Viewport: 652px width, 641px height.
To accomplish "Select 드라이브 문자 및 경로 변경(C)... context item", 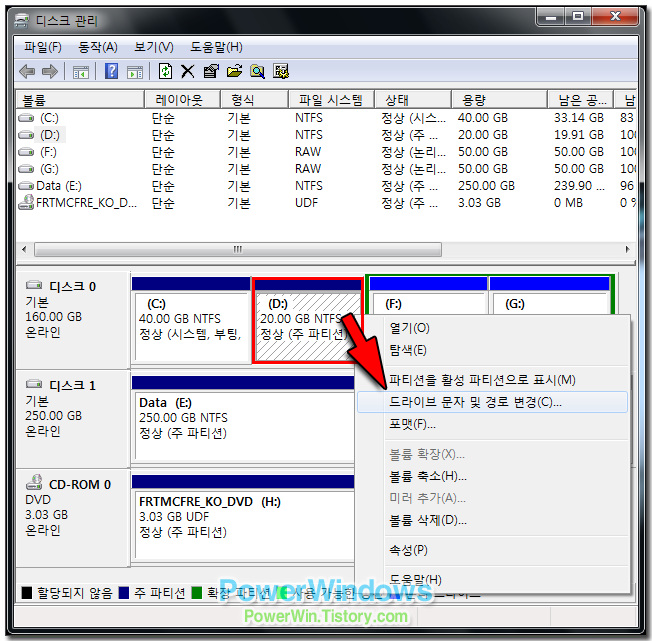I will pyautogui.click(x=475, y=402).
